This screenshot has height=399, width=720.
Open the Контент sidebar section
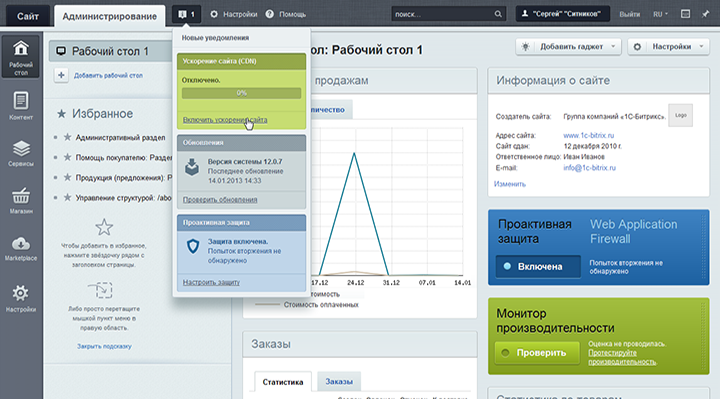click(x=21, y=106)
